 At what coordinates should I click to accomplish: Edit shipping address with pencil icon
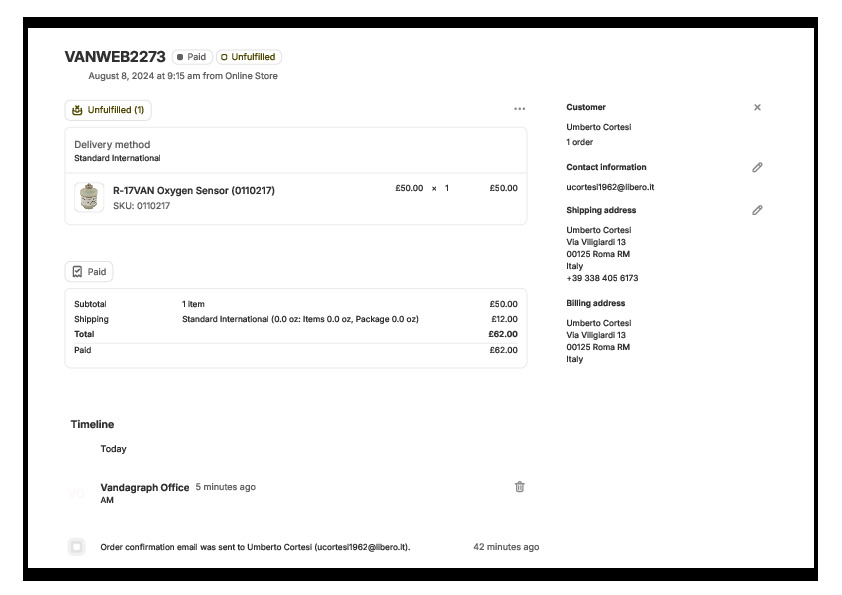pos(757,210)
